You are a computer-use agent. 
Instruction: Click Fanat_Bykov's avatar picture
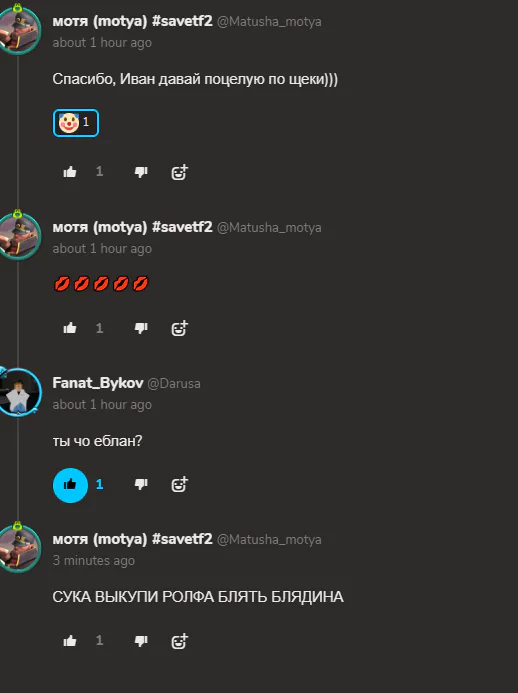[19, 392]
